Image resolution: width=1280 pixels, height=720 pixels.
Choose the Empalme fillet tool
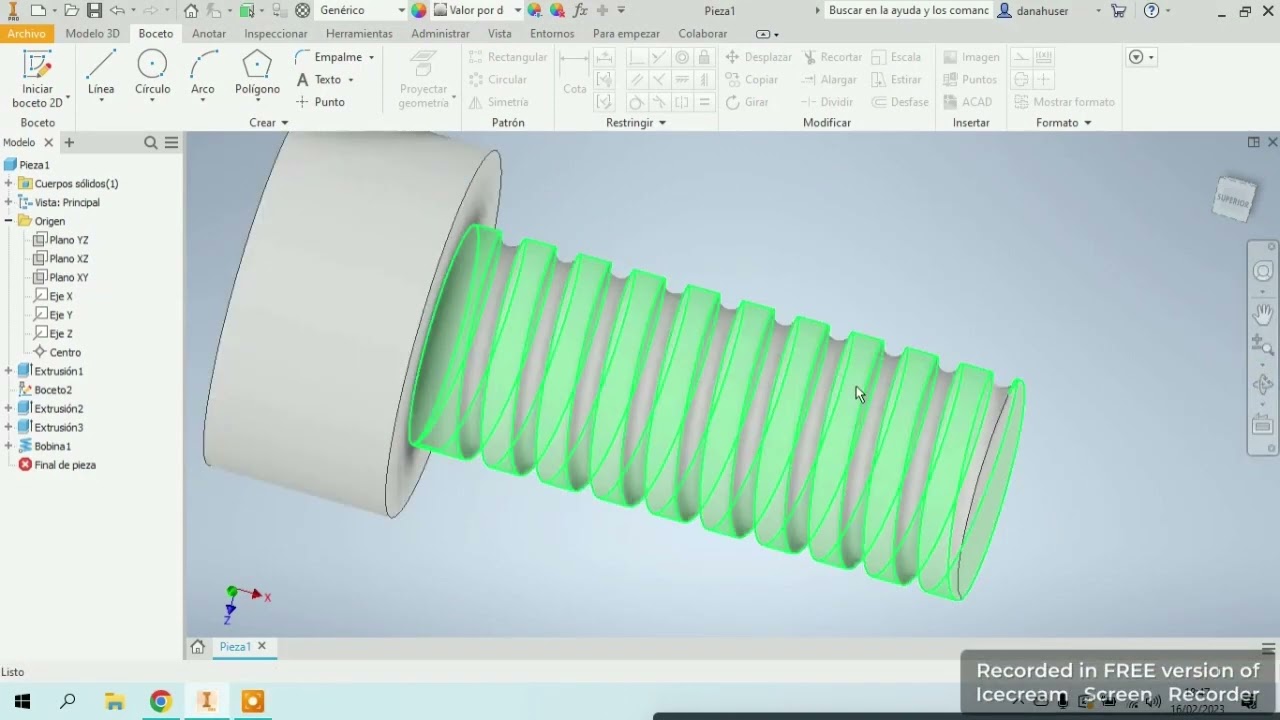pyautogui.click(x=334, y=57)
